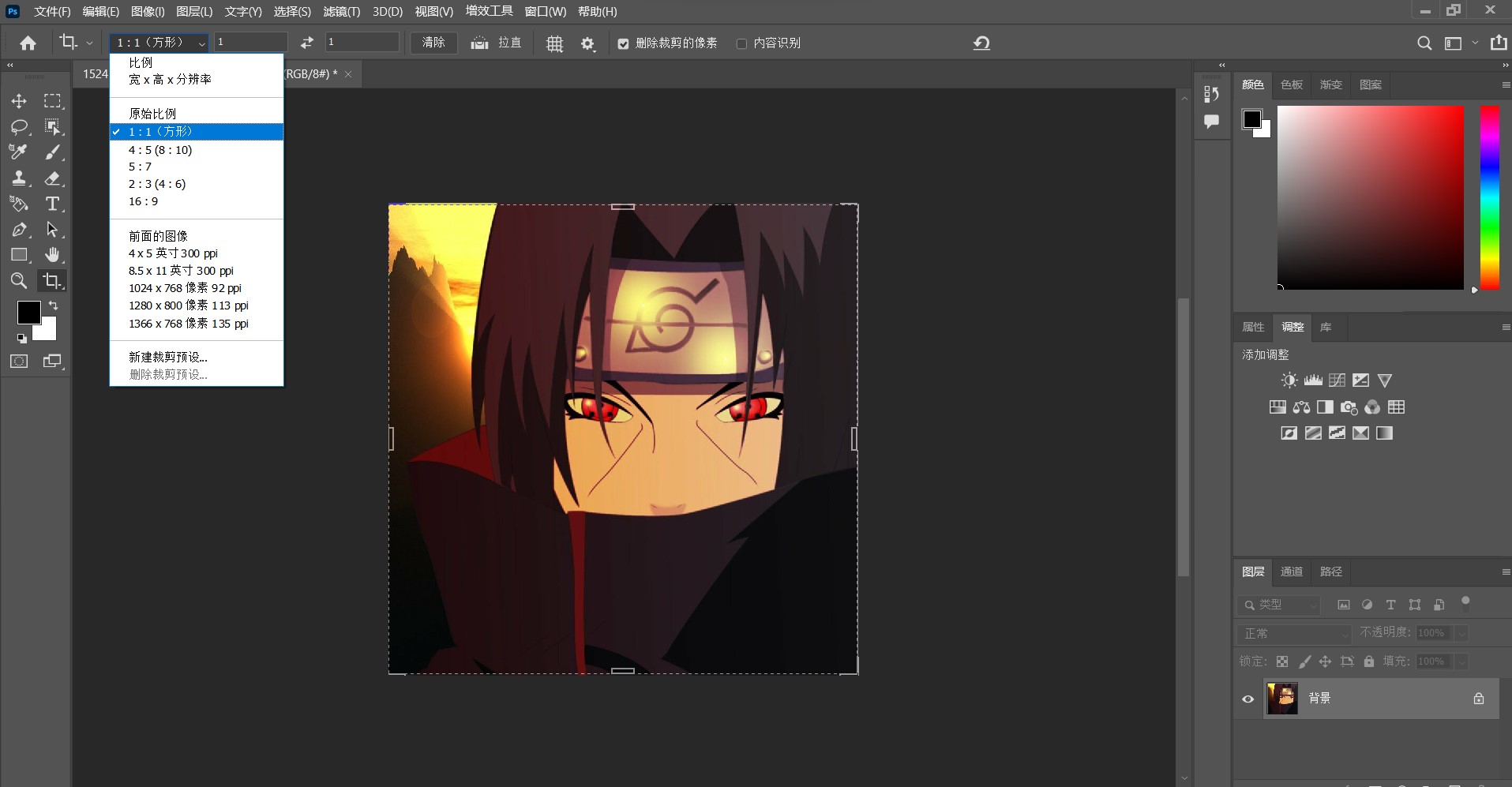The height and width of the screenshot is (787, 1512).
Task: Click the 清除 button
Action: pos(433,43)
